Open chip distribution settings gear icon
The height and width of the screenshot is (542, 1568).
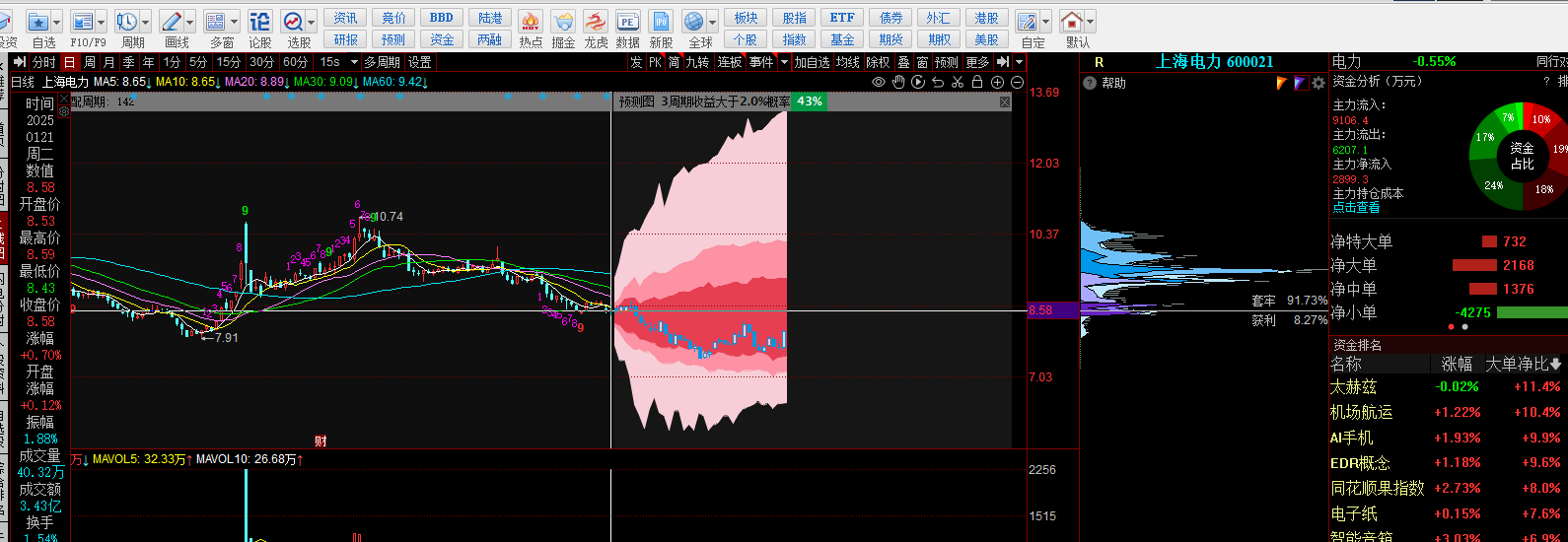(1319, 84)
